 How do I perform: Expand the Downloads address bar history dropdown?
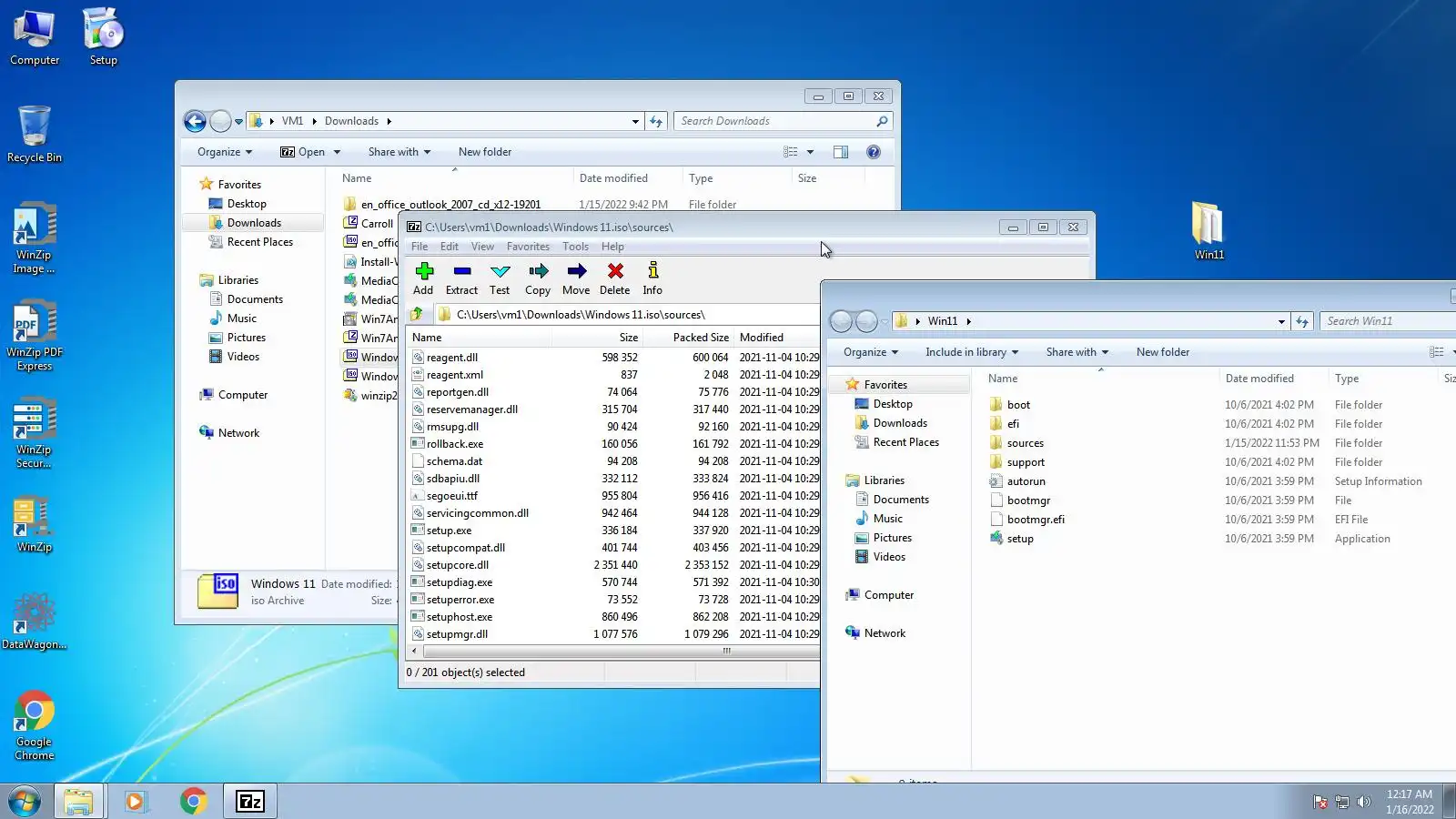pos(635,121)
